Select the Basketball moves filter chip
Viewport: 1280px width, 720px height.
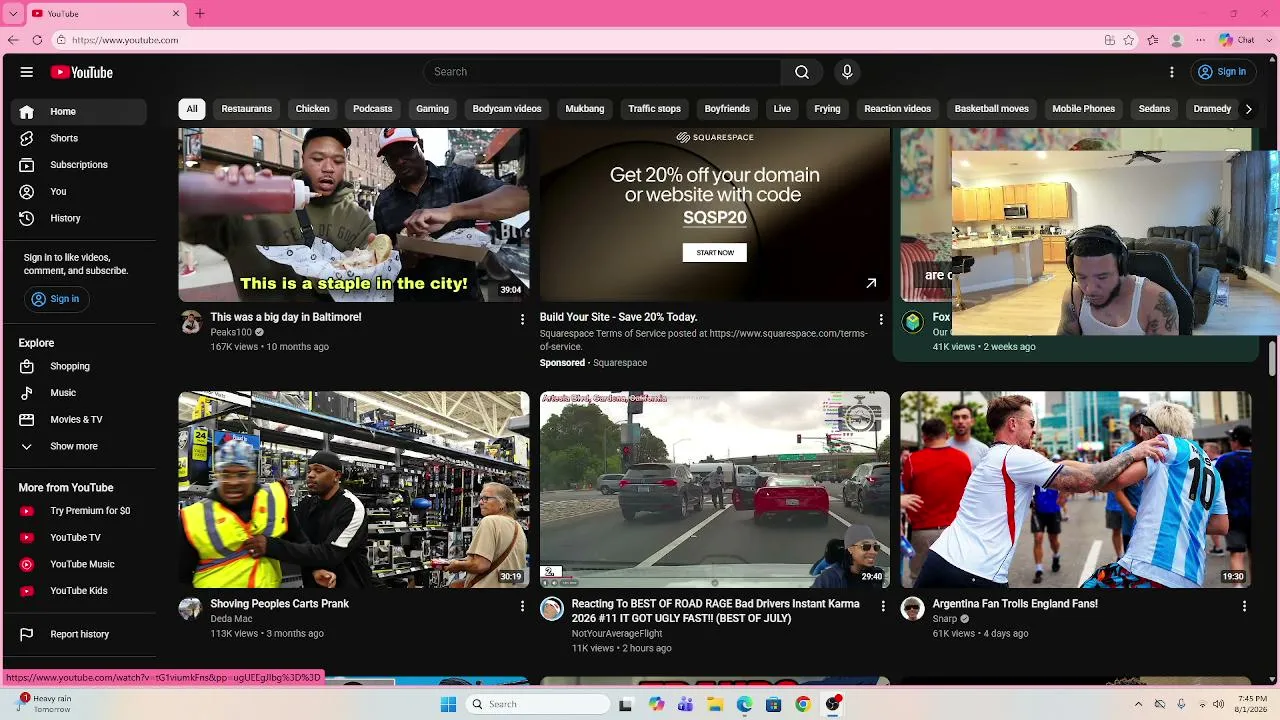click(992, 109)
